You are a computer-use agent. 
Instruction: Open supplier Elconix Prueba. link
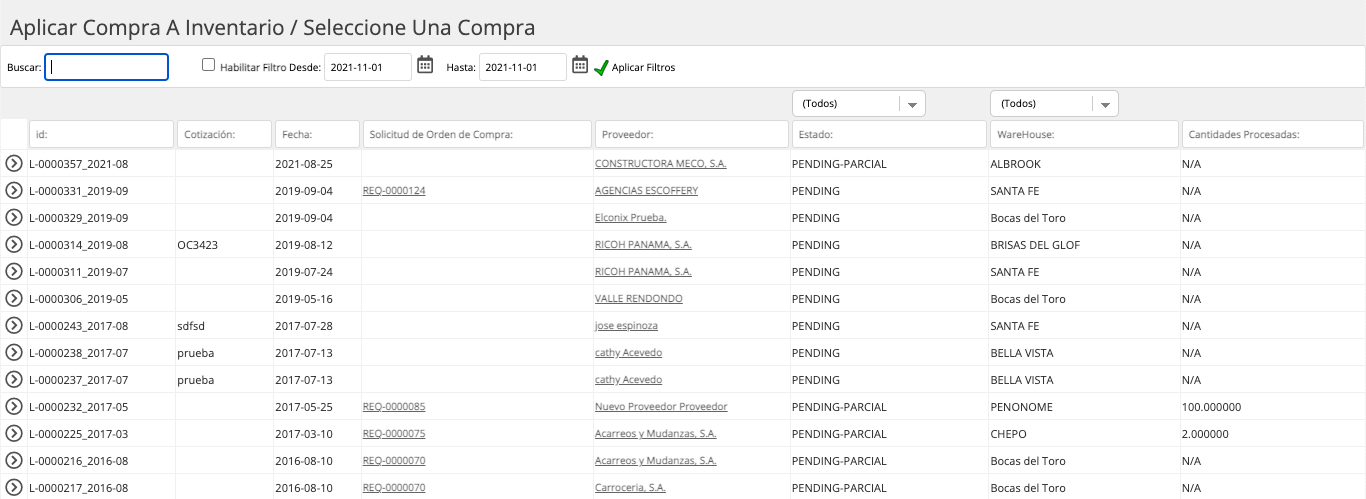click(630, 217)
